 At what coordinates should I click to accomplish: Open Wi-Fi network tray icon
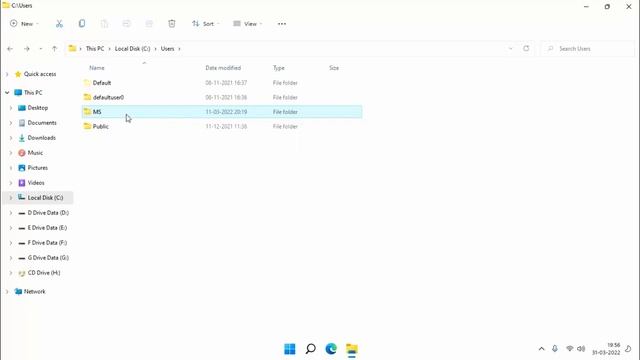[569, 349]
